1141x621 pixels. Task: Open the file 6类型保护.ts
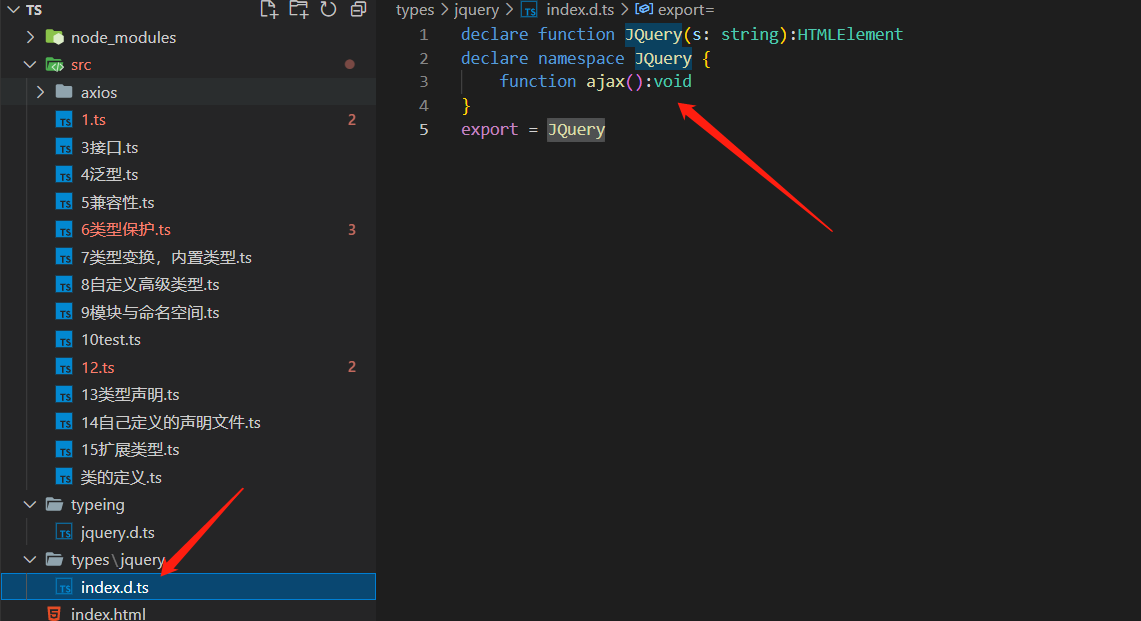(126, 229)
